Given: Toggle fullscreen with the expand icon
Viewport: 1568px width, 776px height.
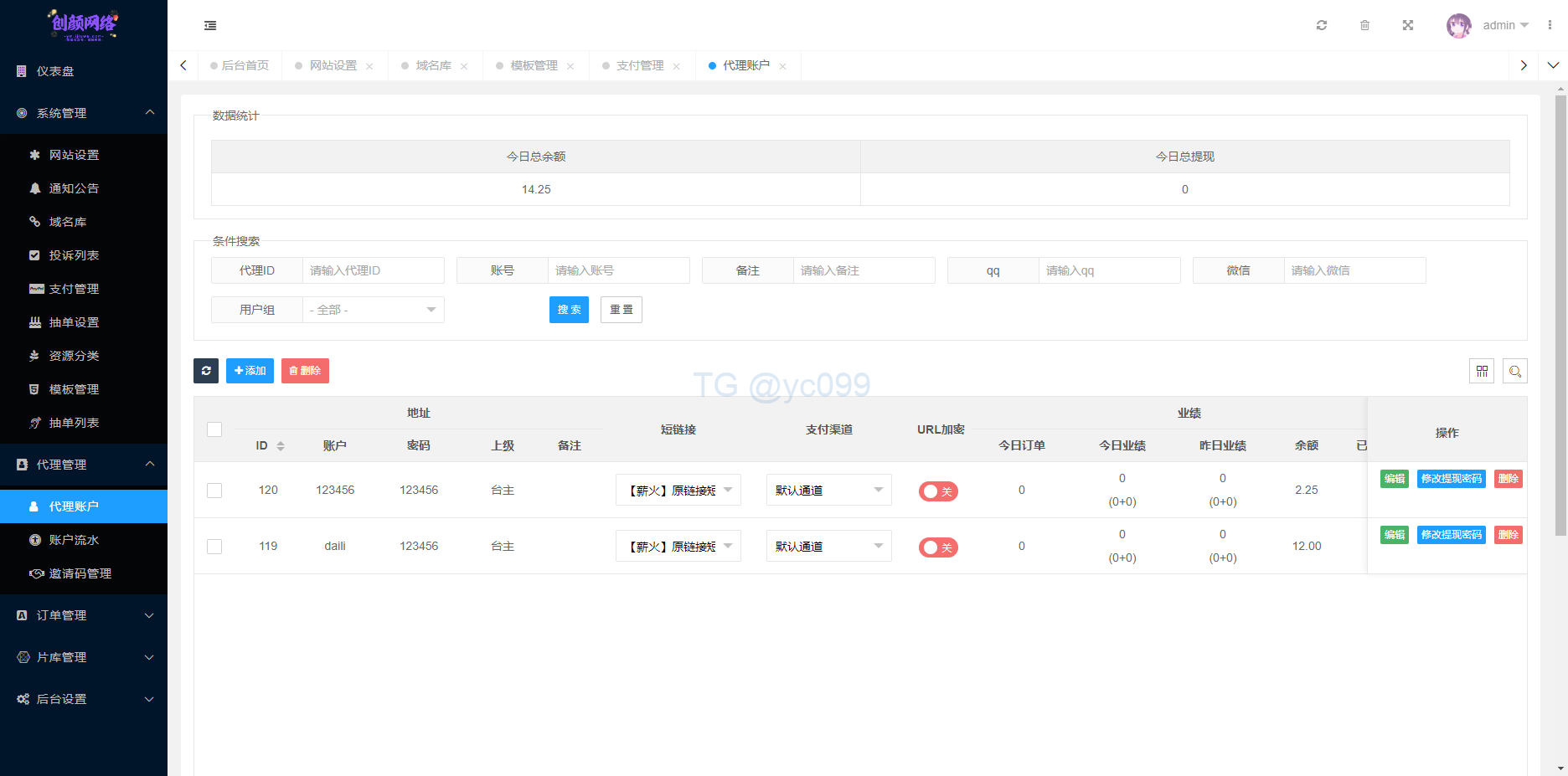Looking at the screenshot, I should (1408, 25).
